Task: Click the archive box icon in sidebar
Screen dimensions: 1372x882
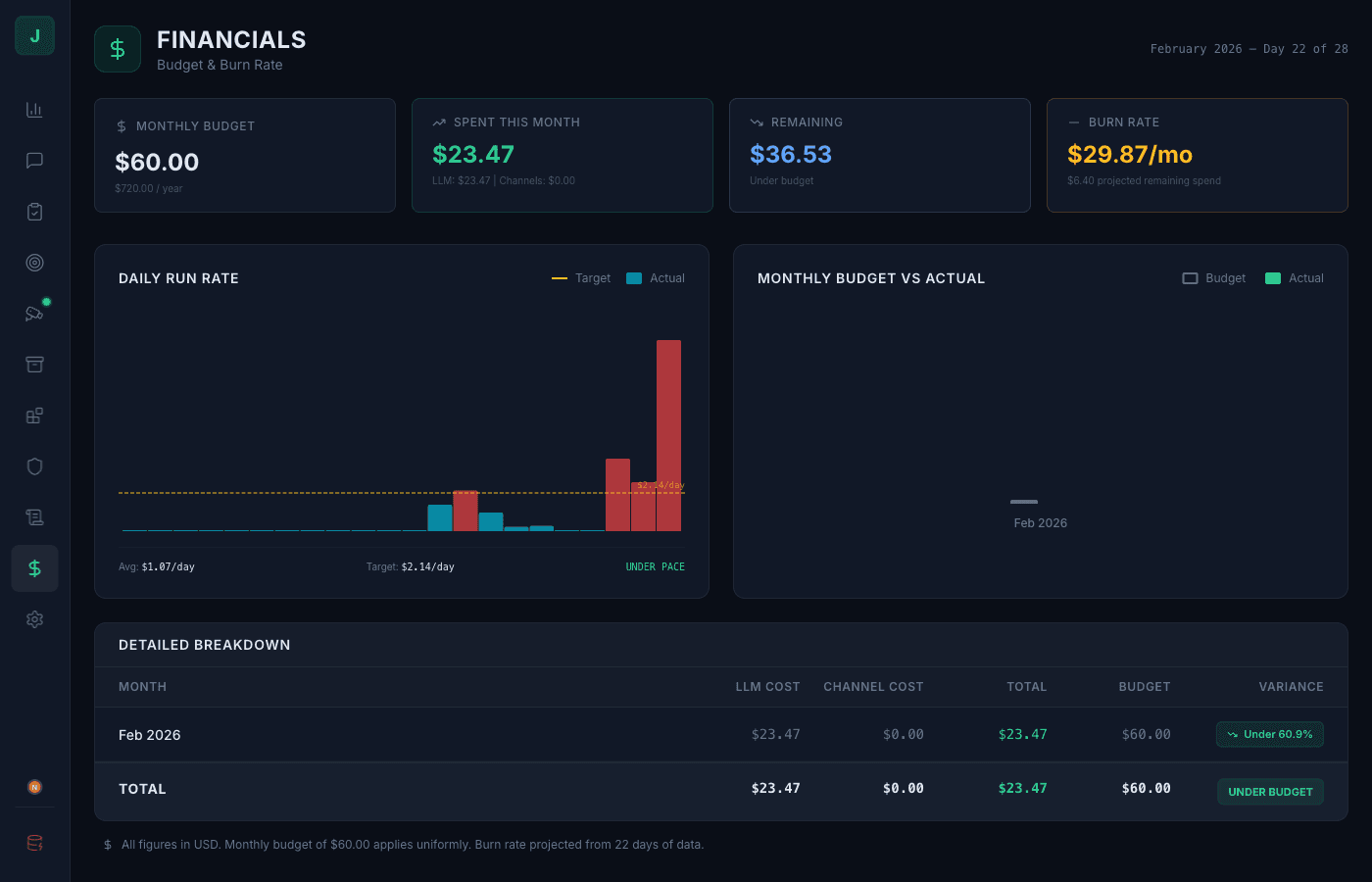Action: (34, 364)
